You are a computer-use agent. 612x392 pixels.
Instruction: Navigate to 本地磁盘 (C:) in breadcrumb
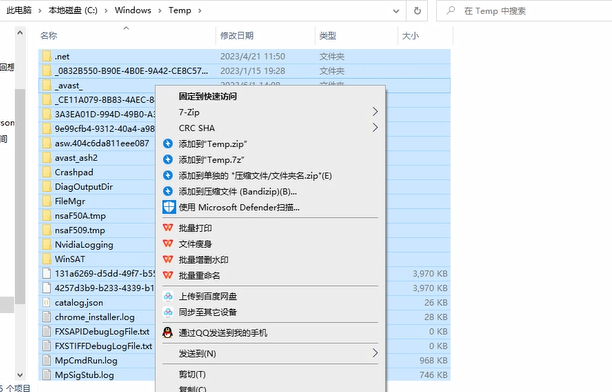(73, 11)
